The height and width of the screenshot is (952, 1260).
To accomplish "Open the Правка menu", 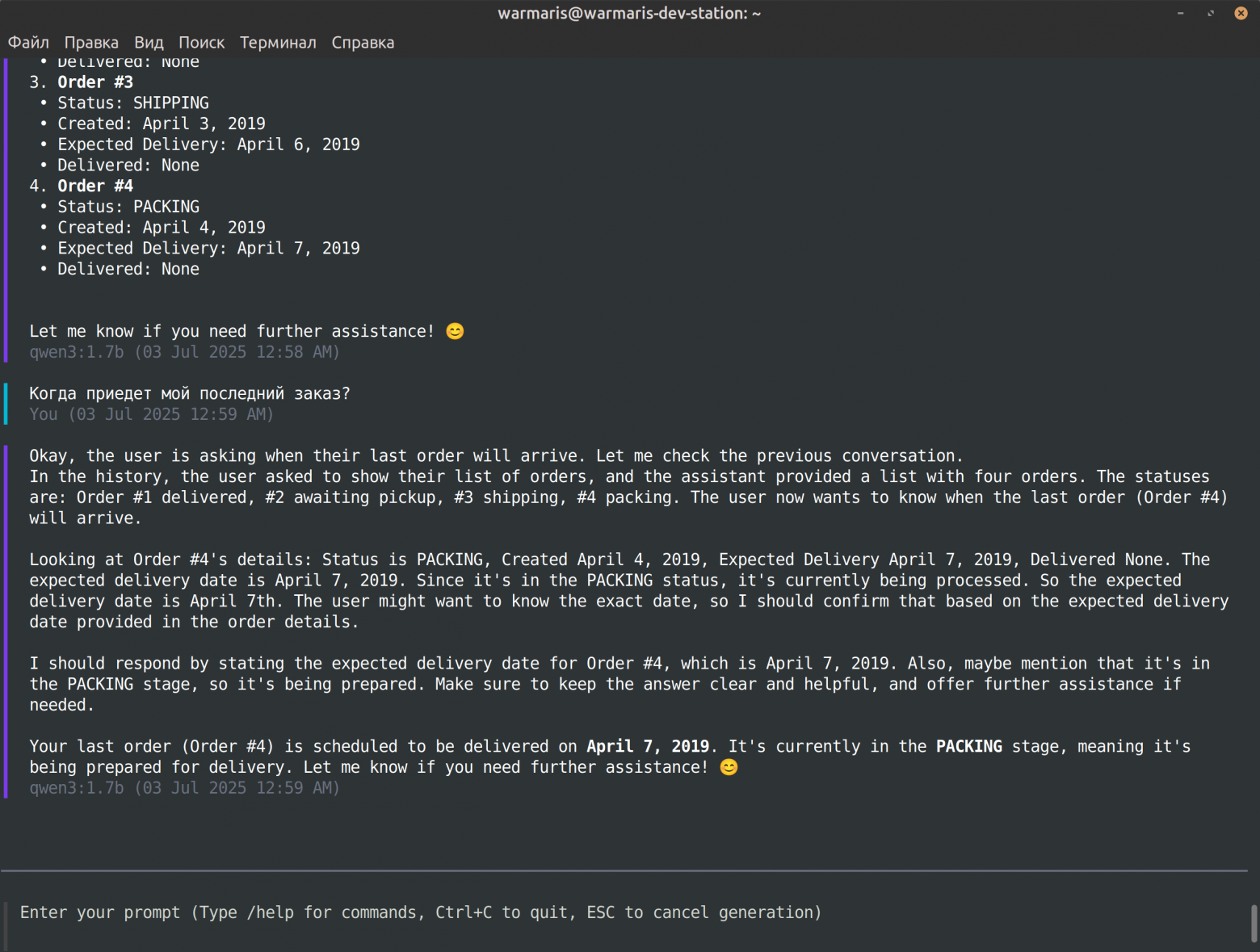I will (x=91, y=43).
